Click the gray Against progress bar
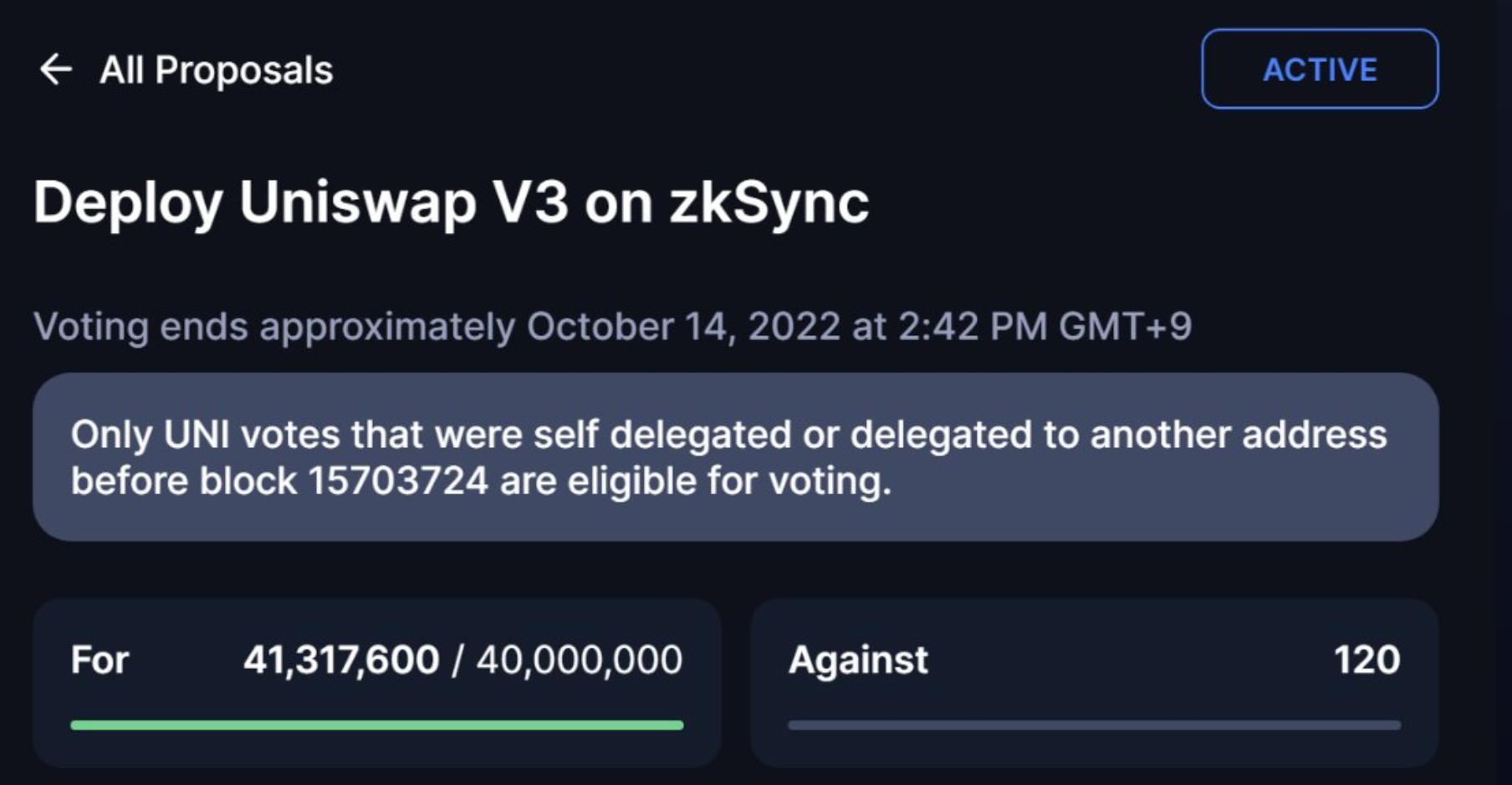This screenshot has height=785, width=1512. coord(1094,726)
